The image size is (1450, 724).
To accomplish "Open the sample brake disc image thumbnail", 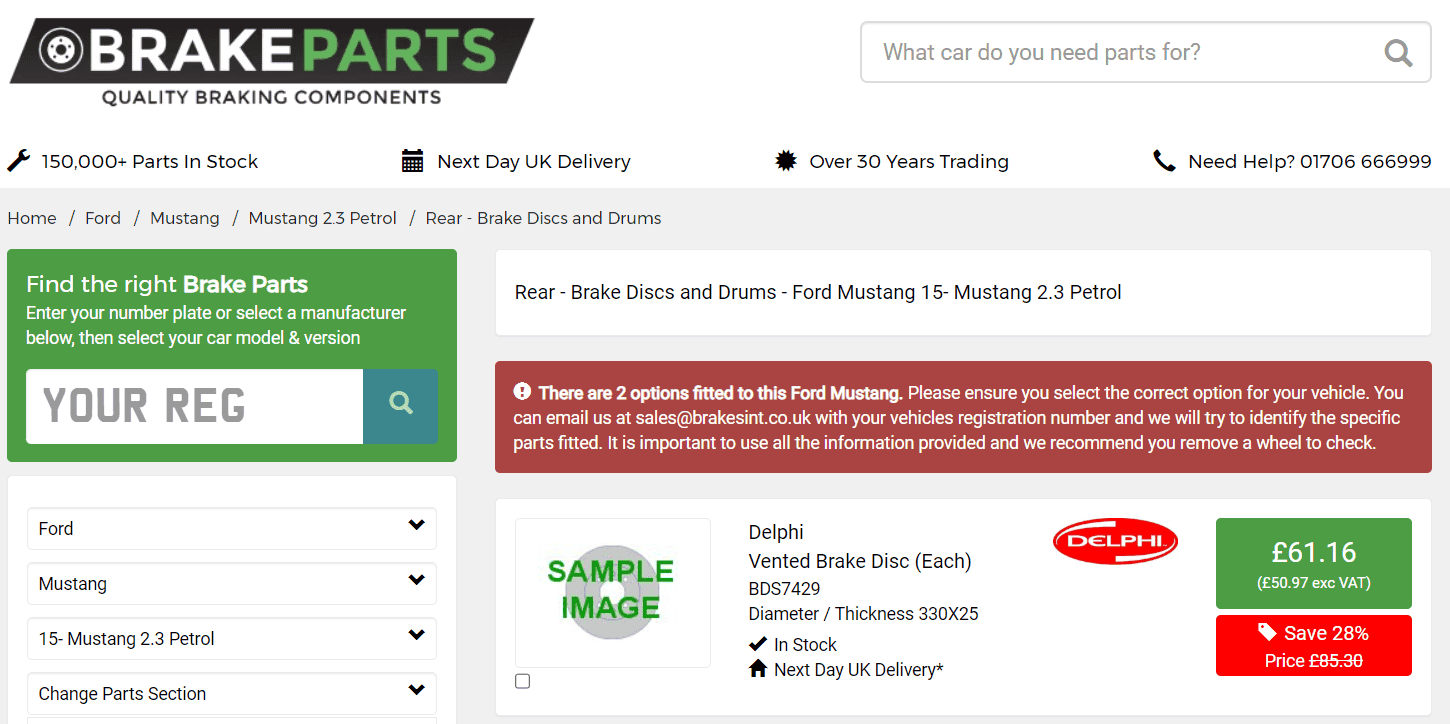I will [612, 592].
